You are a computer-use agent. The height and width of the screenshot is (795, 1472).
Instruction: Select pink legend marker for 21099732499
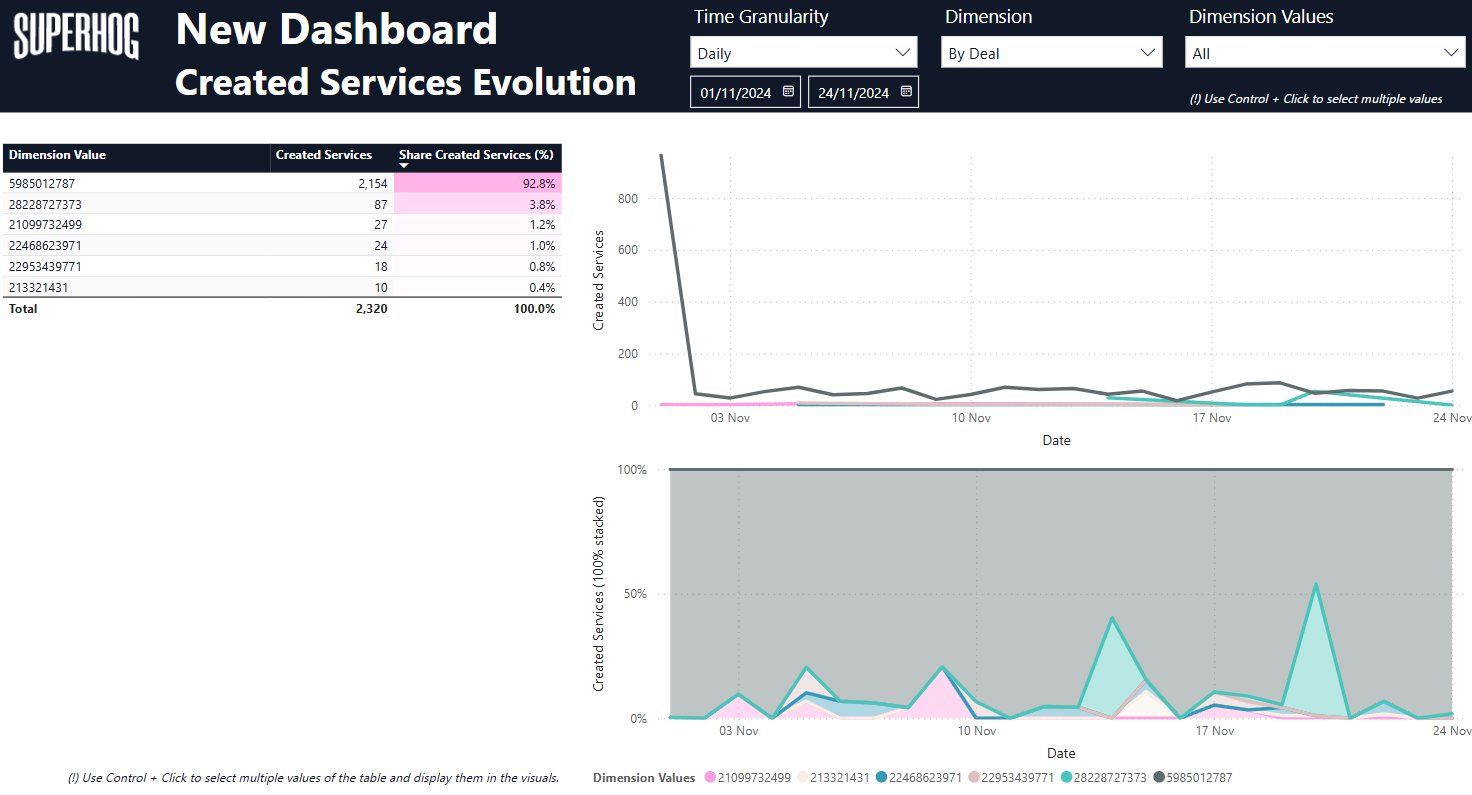click(710, 778)
